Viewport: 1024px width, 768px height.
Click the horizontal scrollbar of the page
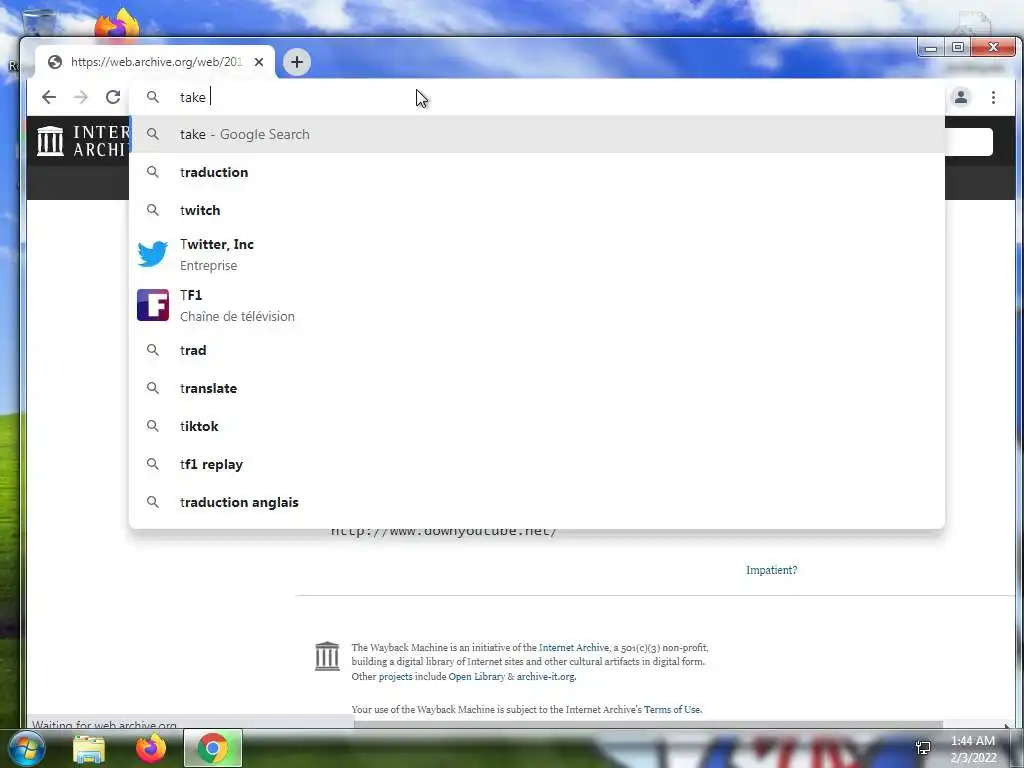tap(648, 724)
